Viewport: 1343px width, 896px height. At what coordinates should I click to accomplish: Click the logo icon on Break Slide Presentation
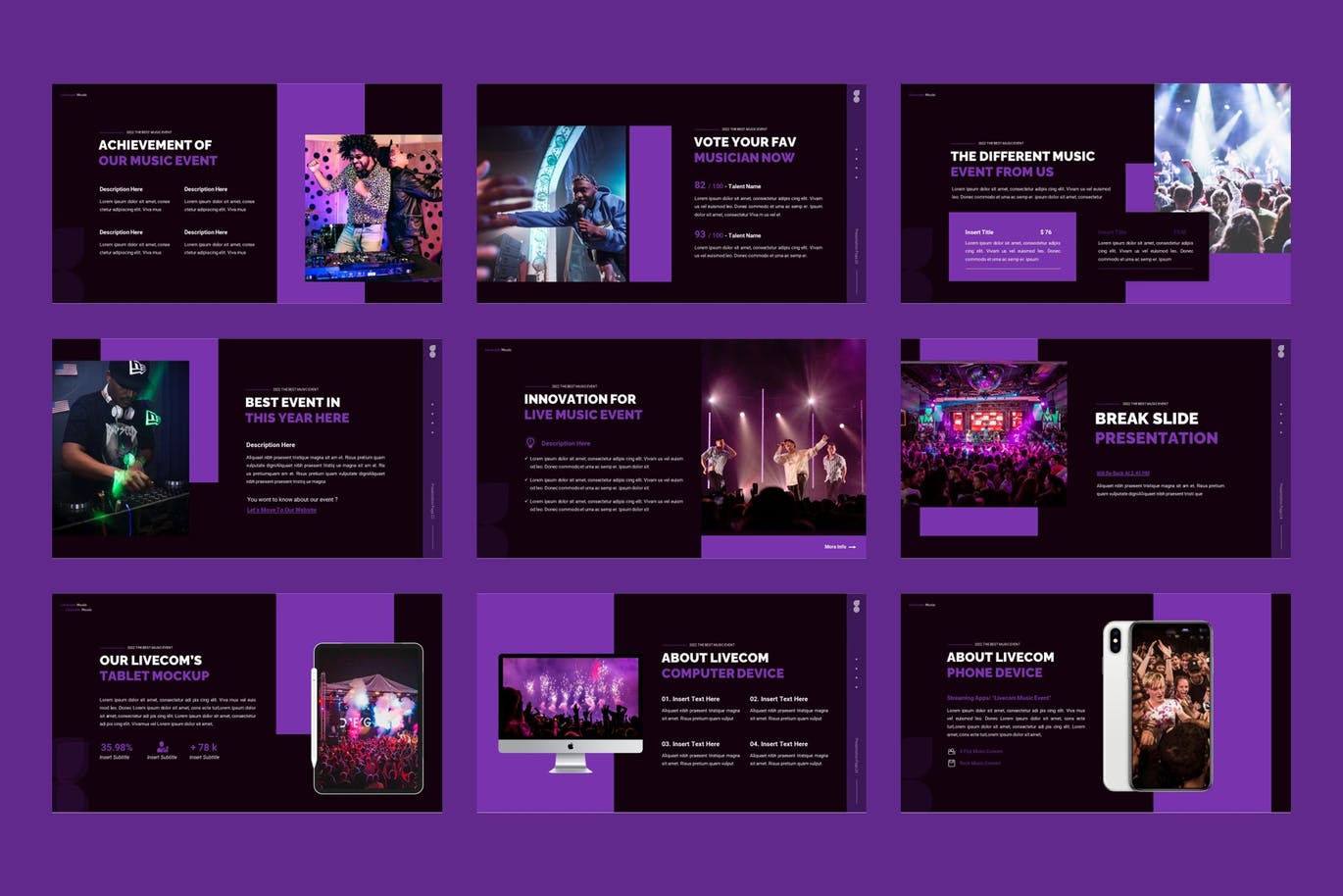pos(1280,351)
